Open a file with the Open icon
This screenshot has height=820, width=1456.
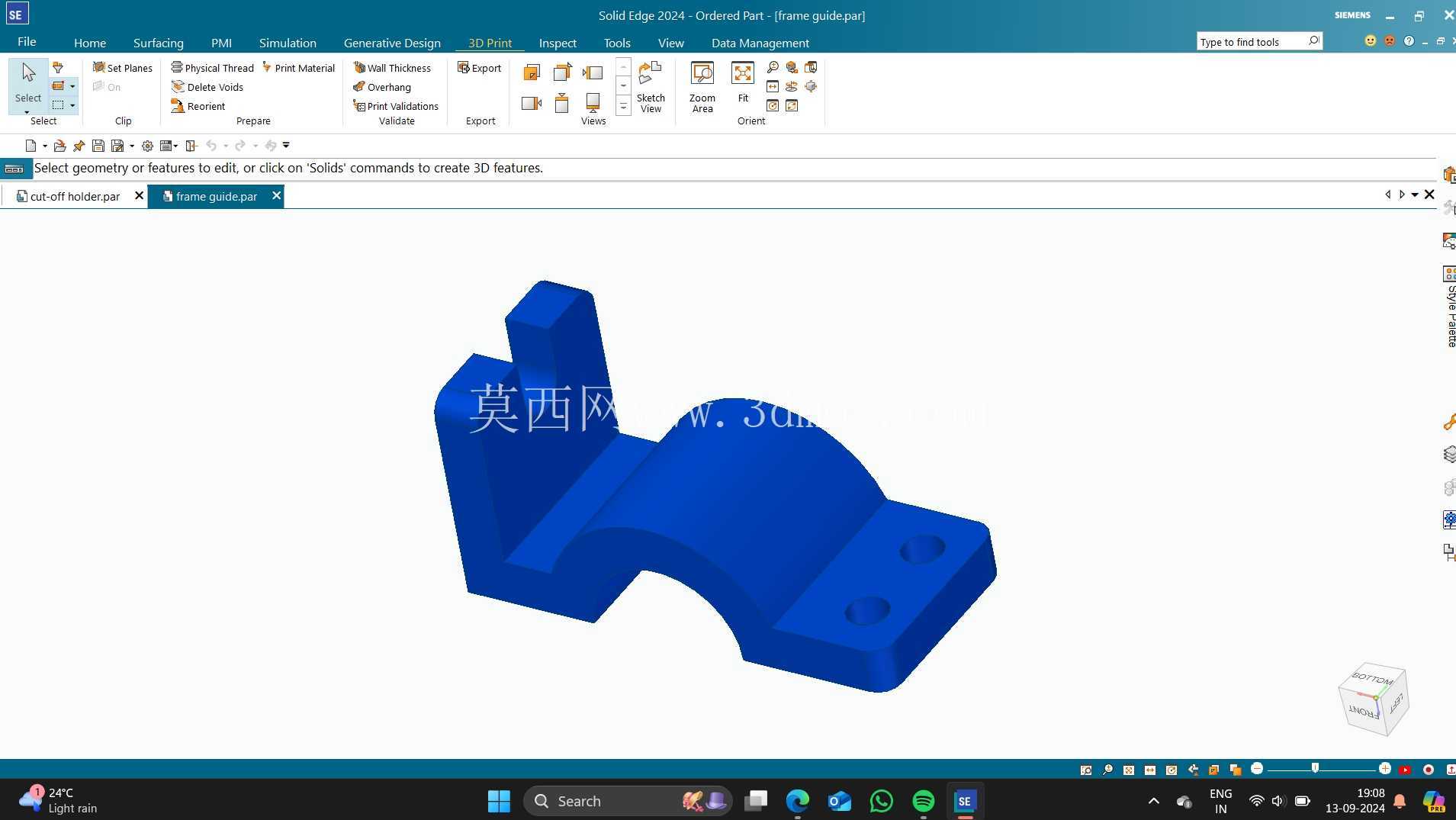coord(59,146)
